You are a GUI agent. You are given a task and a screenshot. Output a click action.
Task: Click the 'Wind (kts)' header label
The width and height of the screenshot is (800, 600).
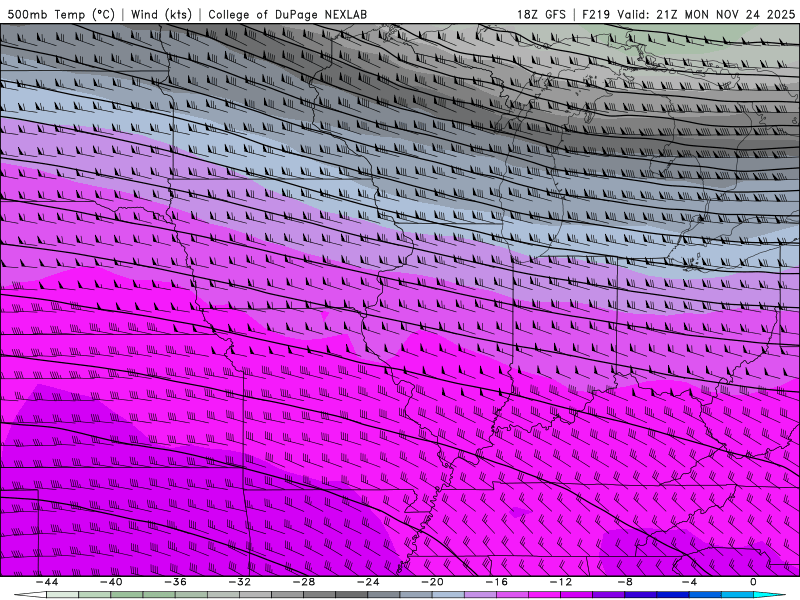[x=161, y=14]
